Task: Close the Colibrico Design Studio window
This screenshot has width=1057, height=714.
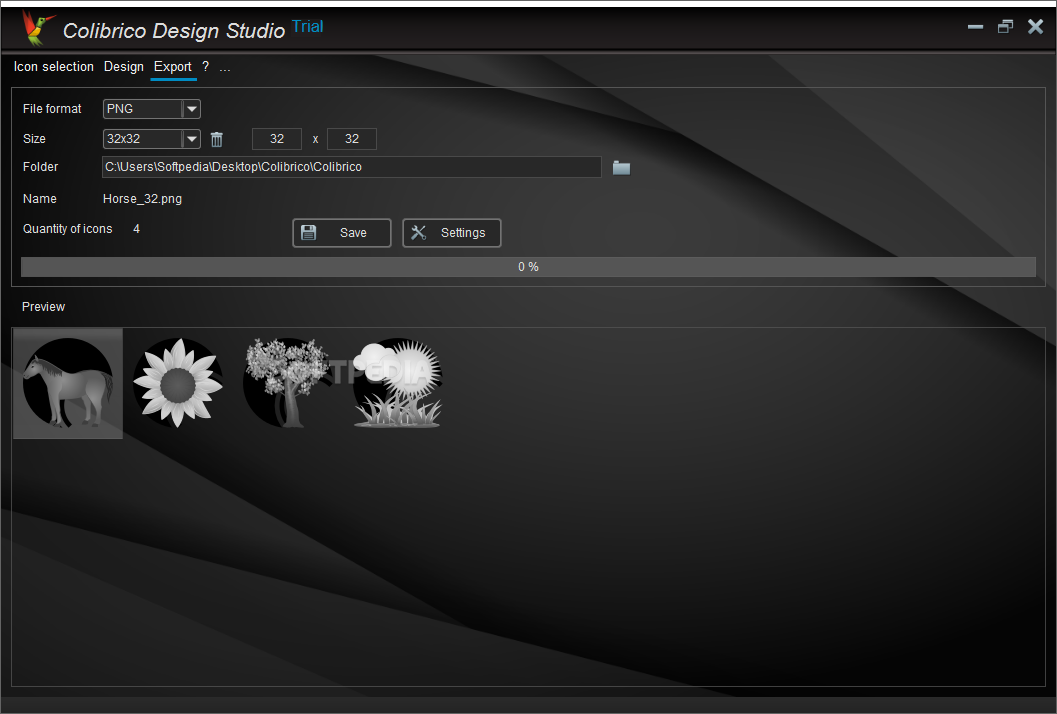Action: coord(1035,26)
